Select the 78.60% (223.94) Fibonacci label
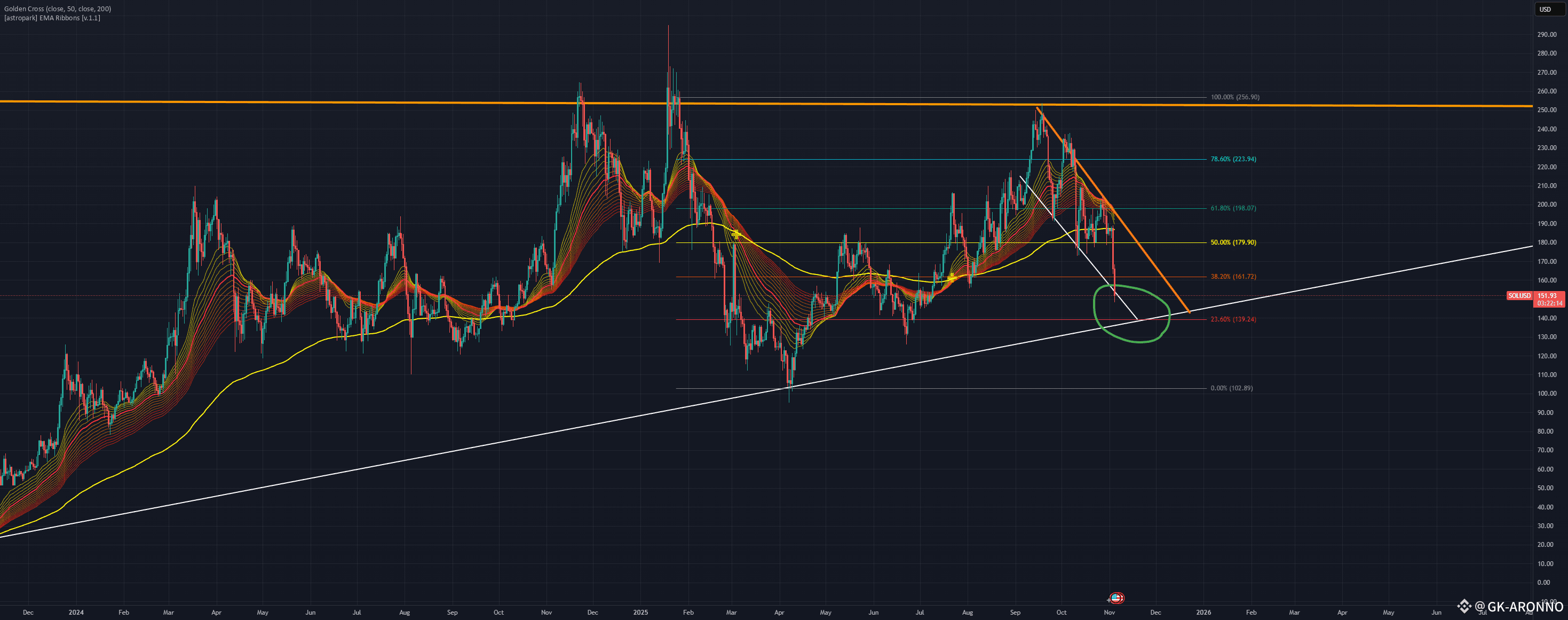The height and width of the screenshot is (620, 1568). coord(1233,159)
